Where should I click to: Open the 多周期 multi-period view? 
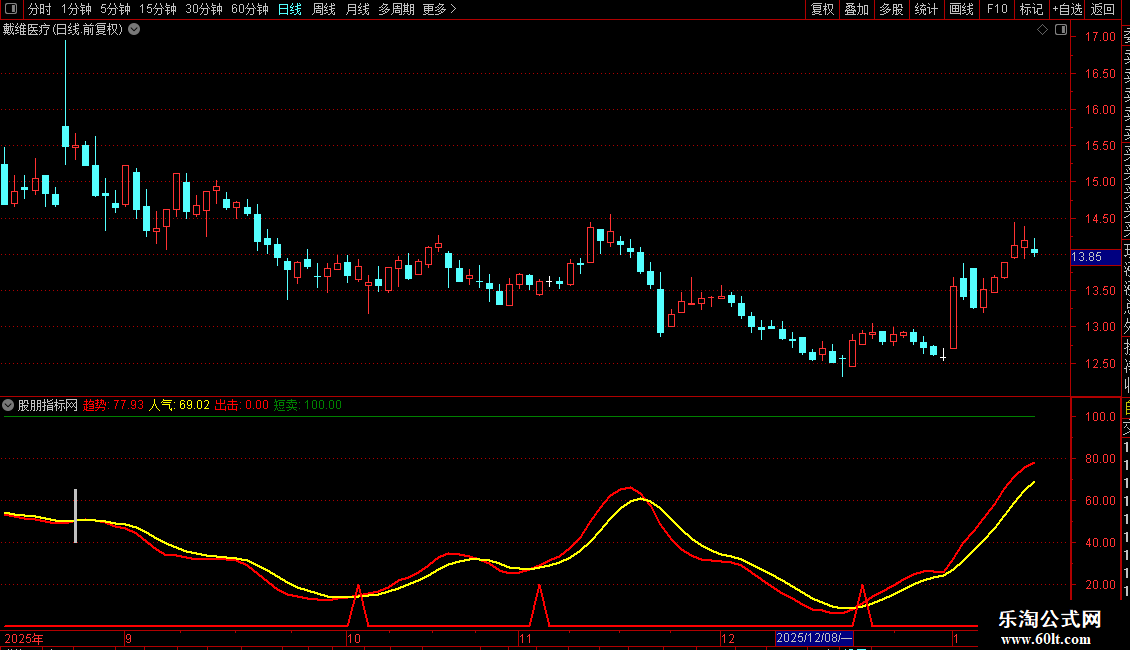[x=396, y=9]
